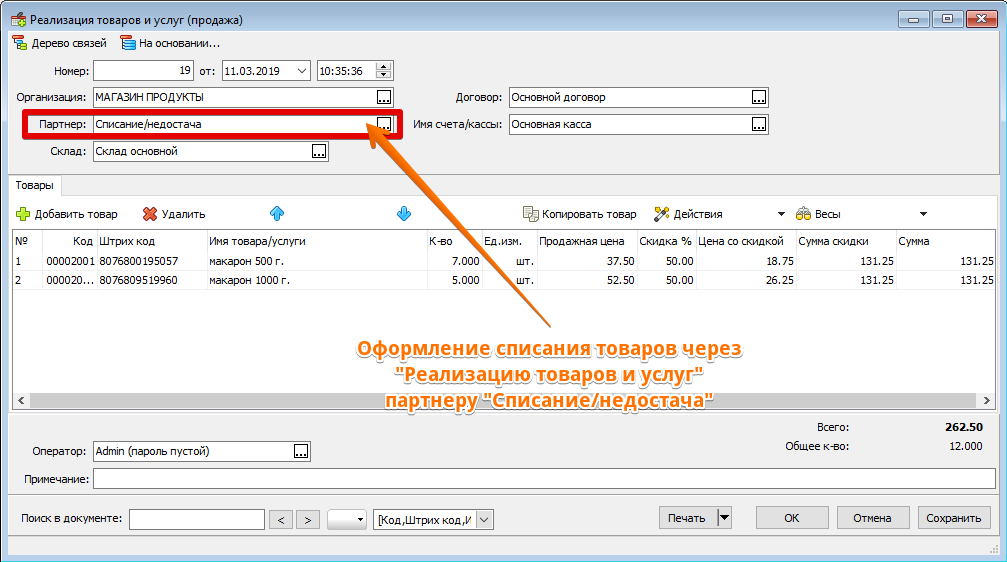Click the Копировать товар icon
The width and height of the screenshot is (1007, 562).
531,214
